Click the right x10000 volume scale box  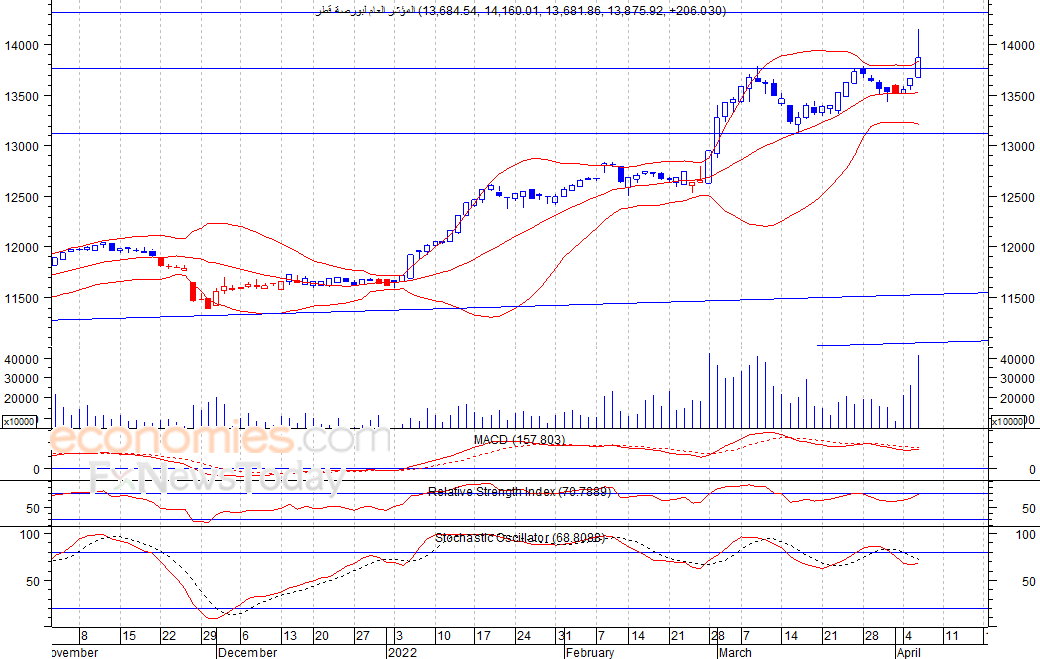tap(1007, 422)
